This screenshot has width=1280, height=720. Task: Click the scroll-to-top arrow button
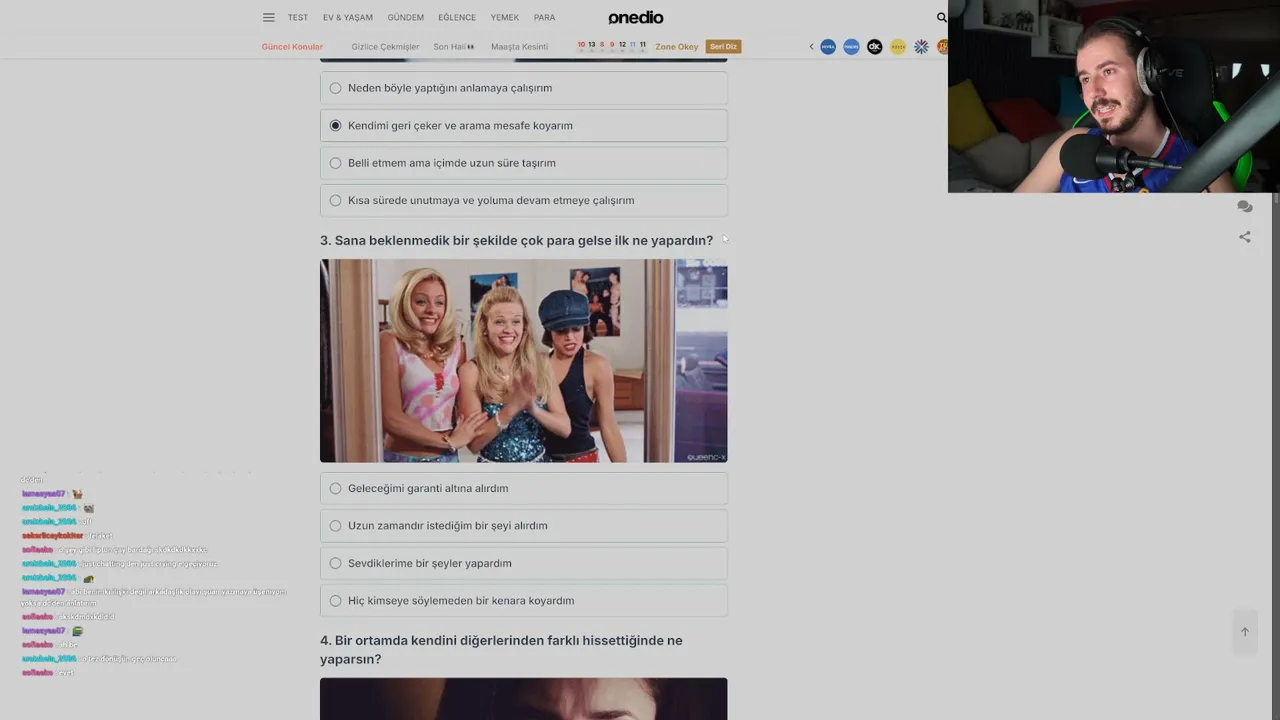(x=1245, y=632)
